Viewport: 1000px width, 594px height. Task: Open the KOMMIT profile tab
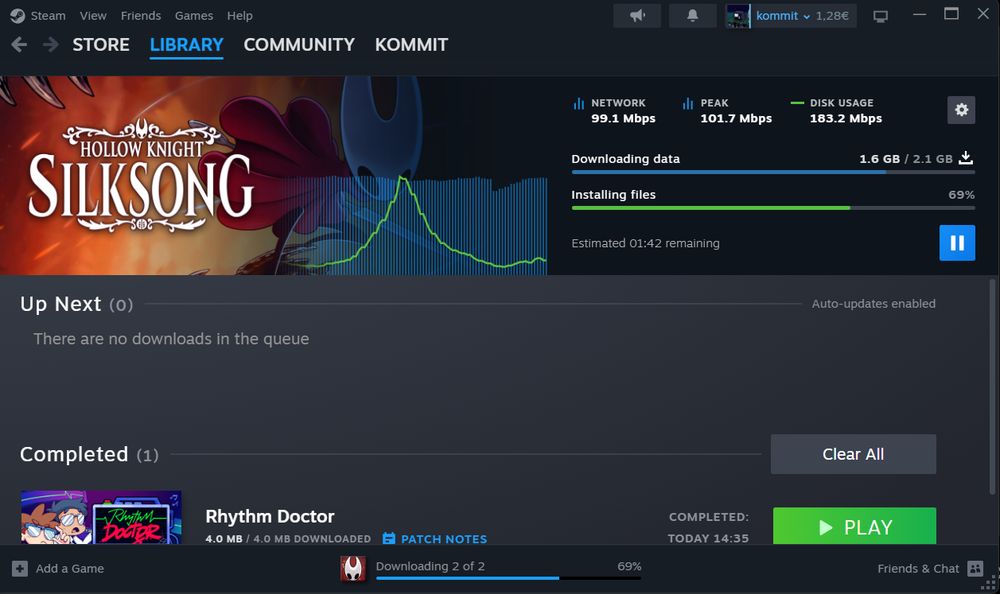coord(411,45)
